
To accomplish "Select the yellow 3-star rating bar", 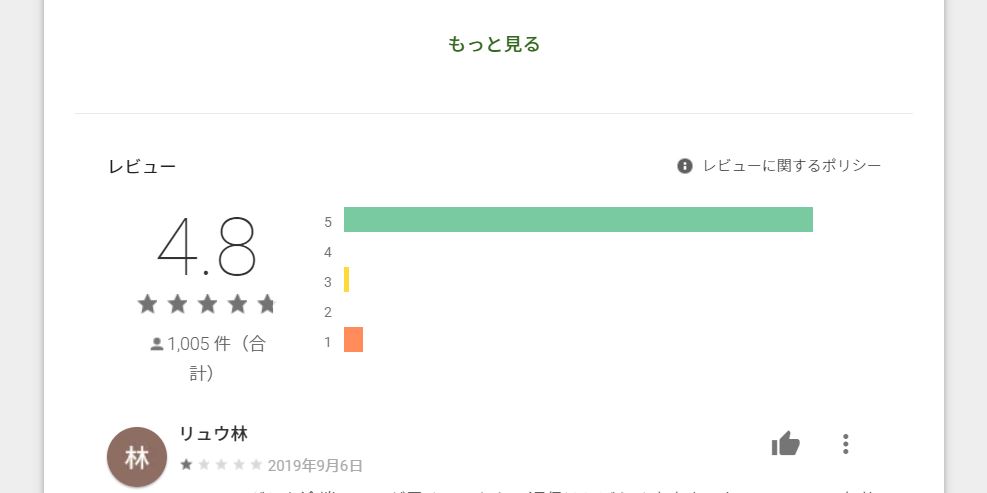I will [346, 280].
